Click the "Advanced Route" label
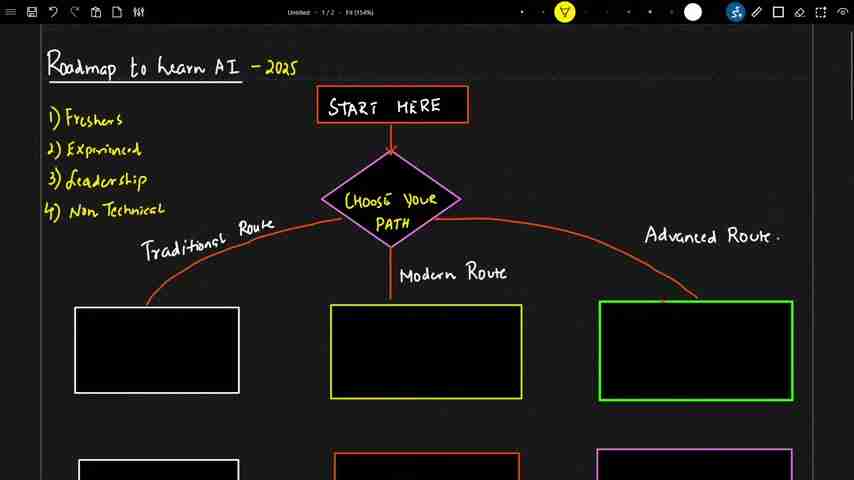Screen dimensions: 854x480 tap(712, 235)
